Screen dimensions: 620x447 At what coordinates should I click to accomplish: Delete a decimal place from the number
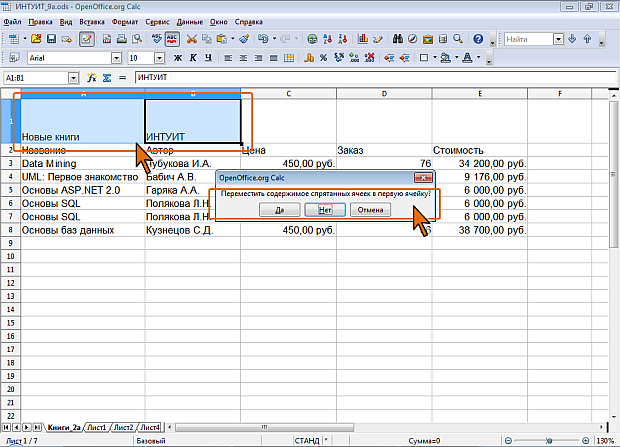pos(369,58)
